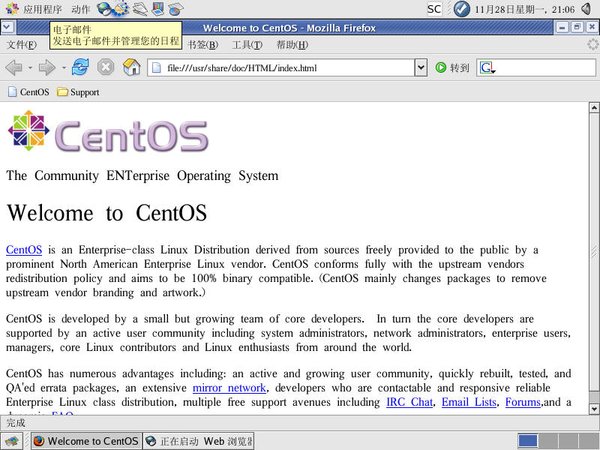This screenshot has width=600, height=450.
Task: Click the panel clock showing 21:06
Action: [x=525, y=9]
